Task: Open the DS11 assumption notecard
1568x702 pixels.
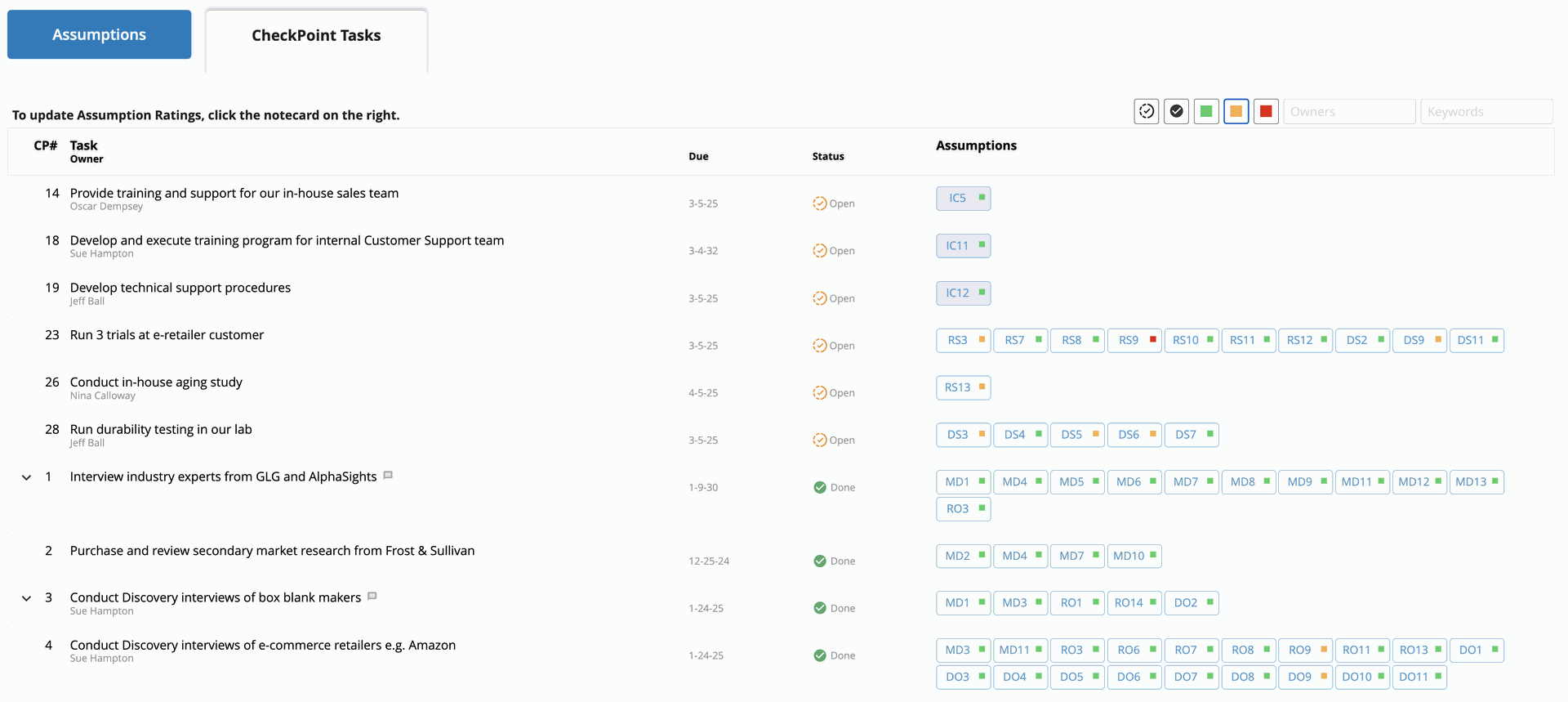Action: click(1477, 341)
